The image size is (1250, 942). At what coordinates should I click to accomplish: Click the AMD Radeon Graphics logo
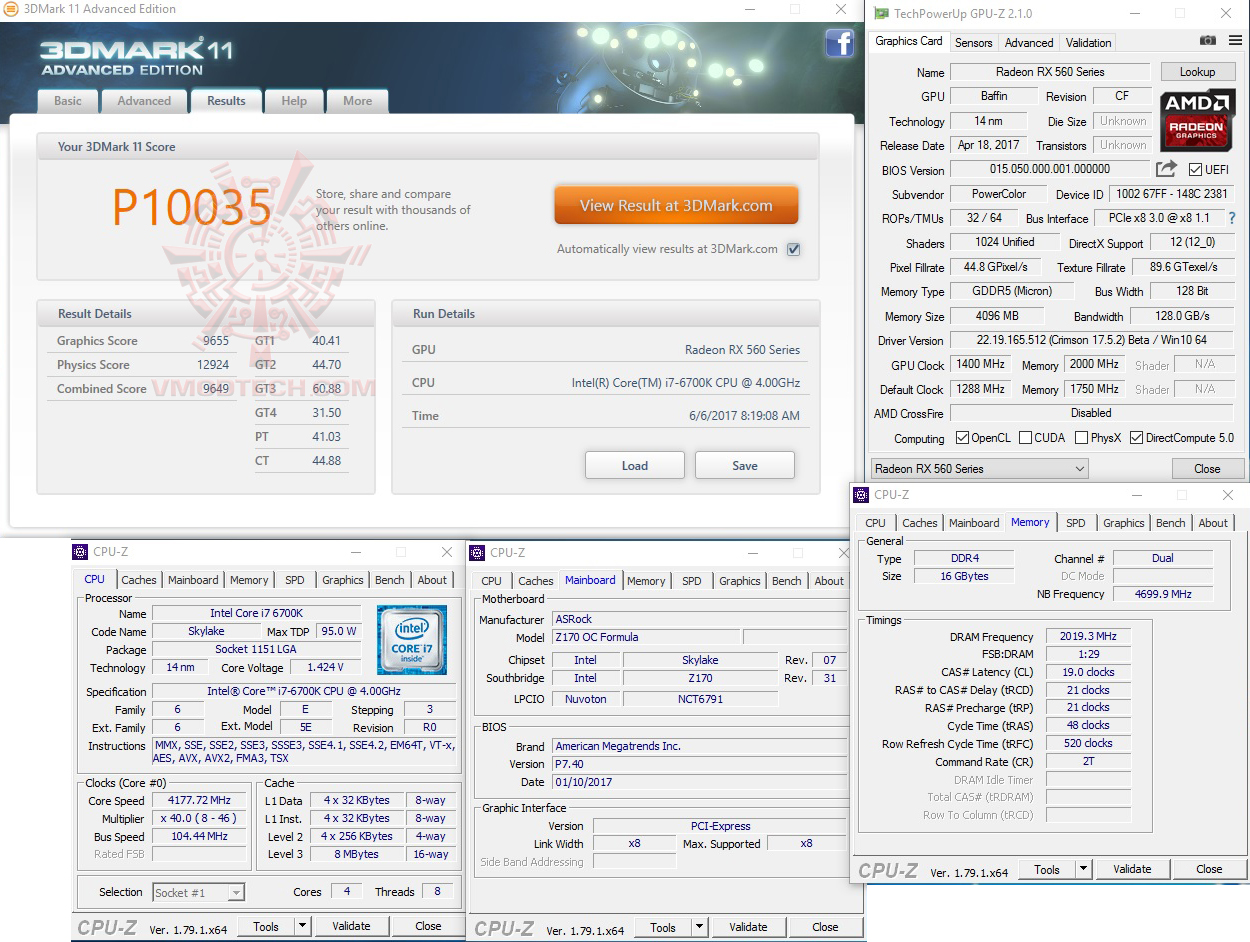point(1197,119)
